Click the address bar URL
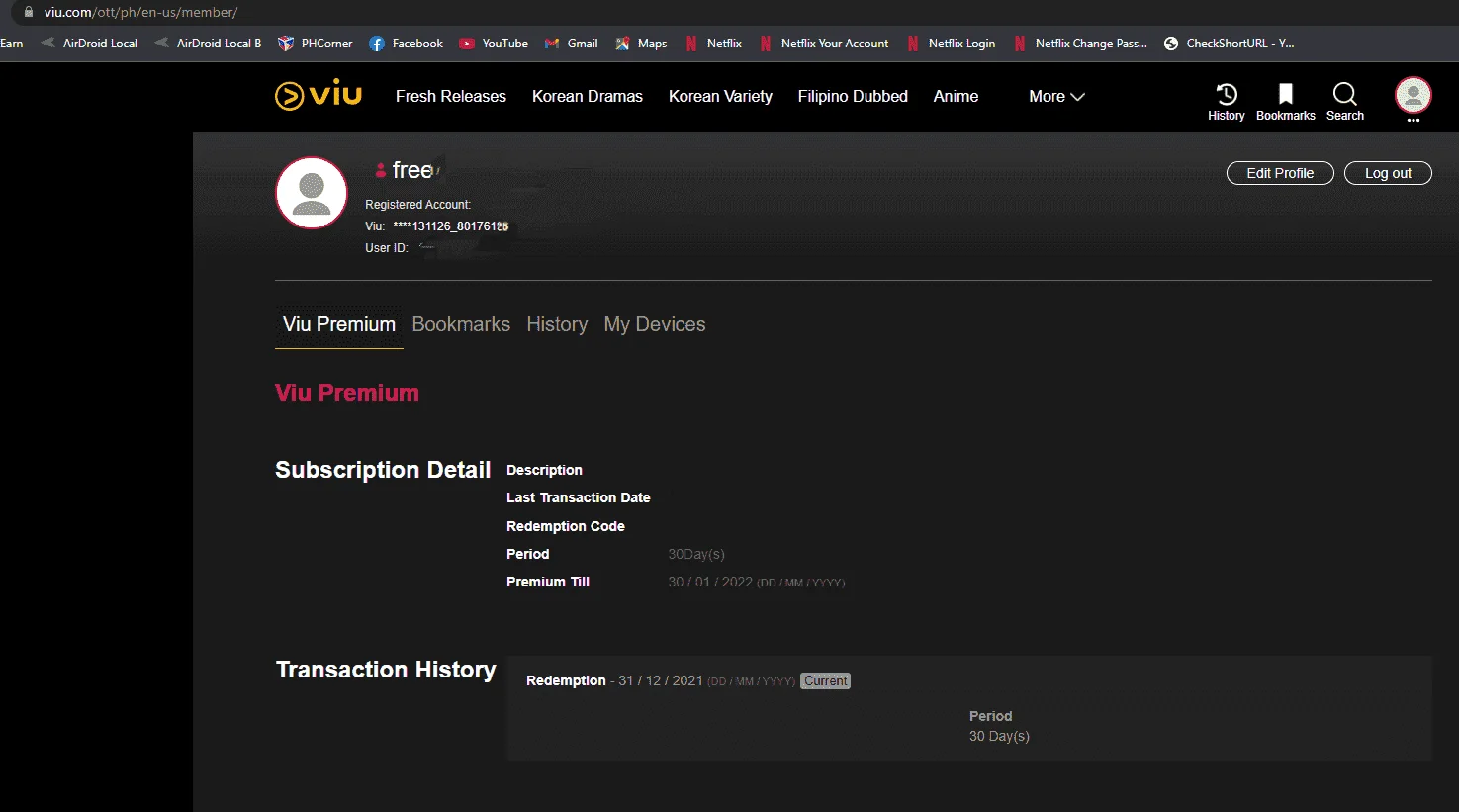This screenshot has width=1459, height=812. (140, 12)
